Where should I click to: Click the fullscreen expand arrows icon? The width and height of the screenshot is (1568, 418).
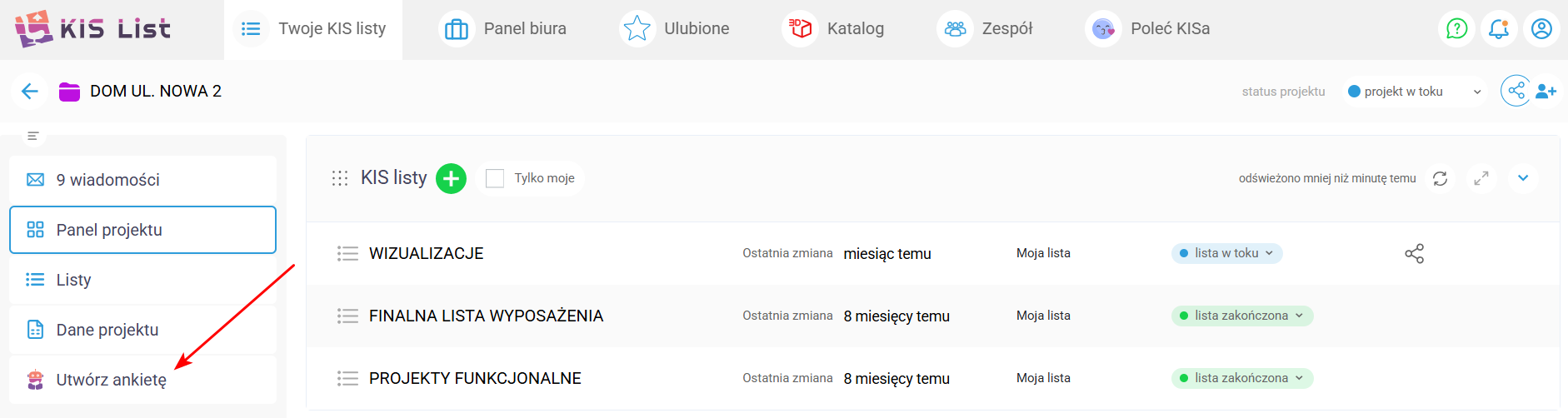coord(1481,178)
